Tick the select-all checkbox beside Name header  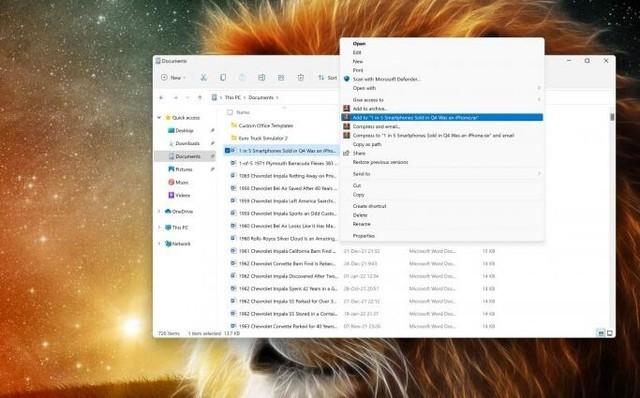[230, 112]
